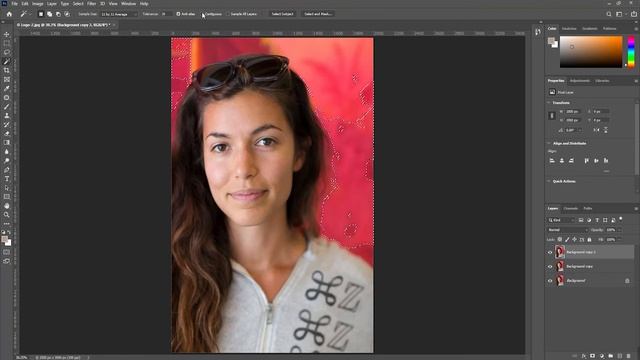The height and width of the screenshot is (360, 640).
Task: Select the Pen tool
Action: [7, 170]
